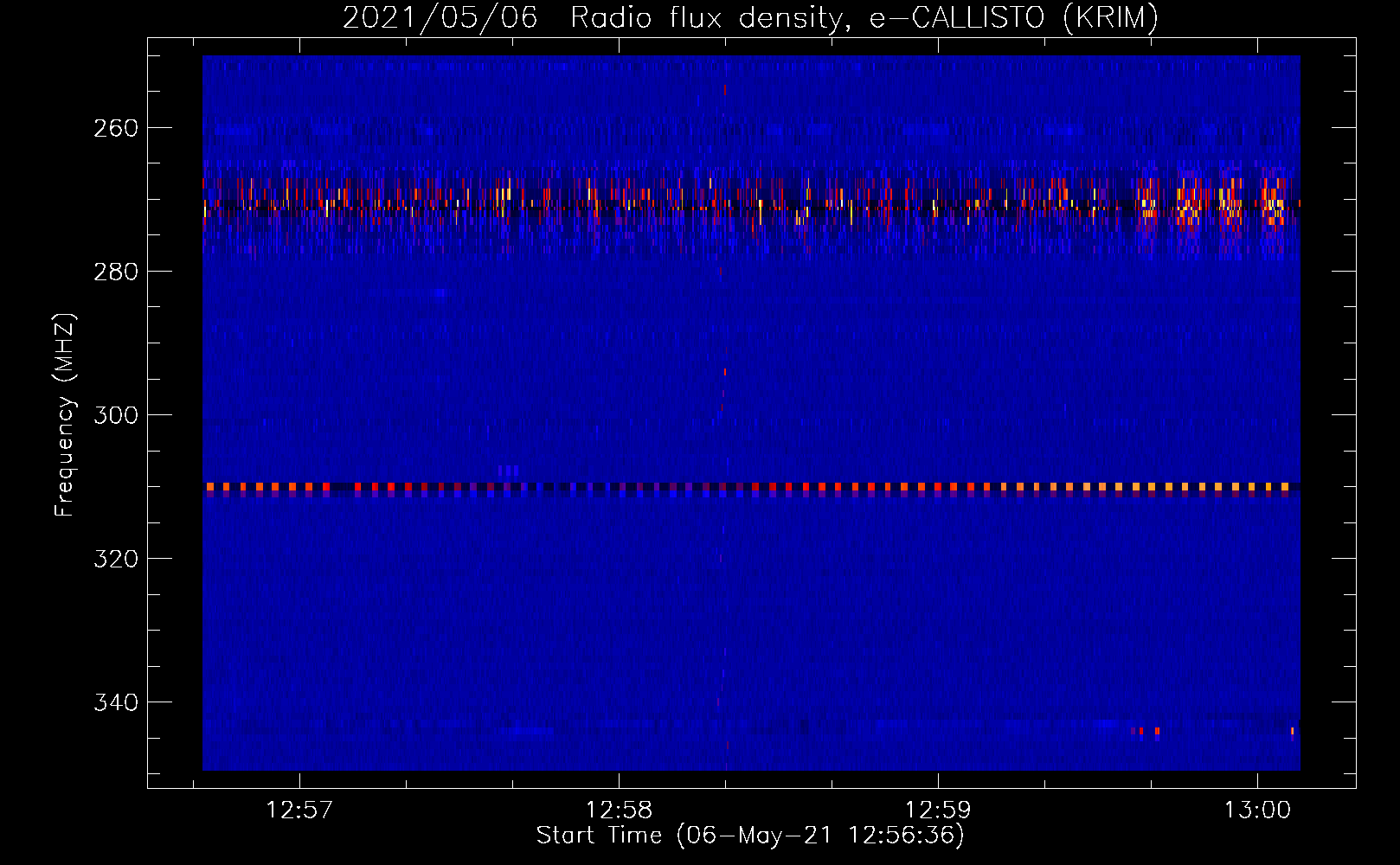Select the 300 frequency axis label

pyautogui.click(x=116, y=415)
